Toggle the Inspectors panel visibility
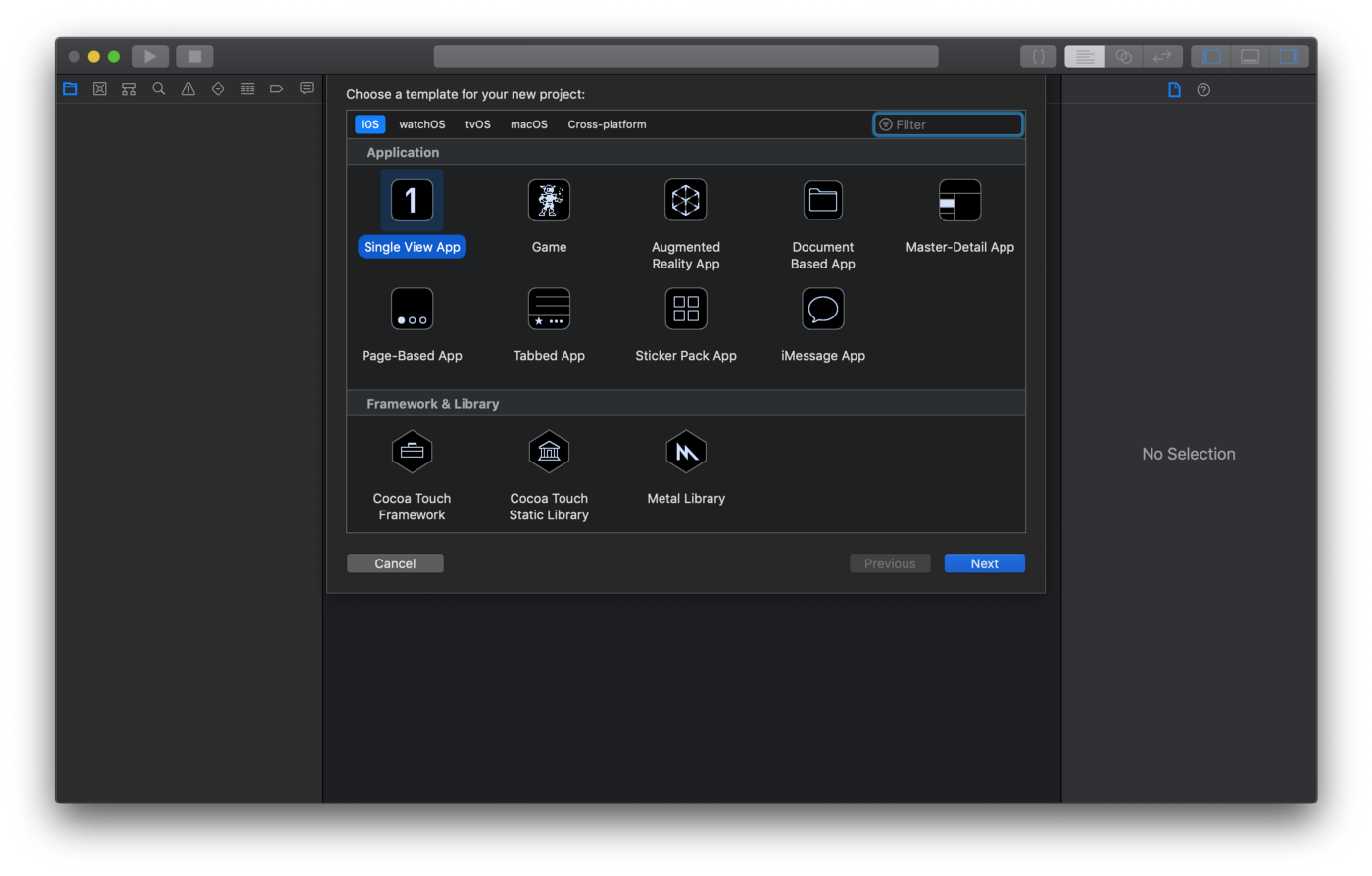The image size is (1372, 876). click(x=1289, y=57)
